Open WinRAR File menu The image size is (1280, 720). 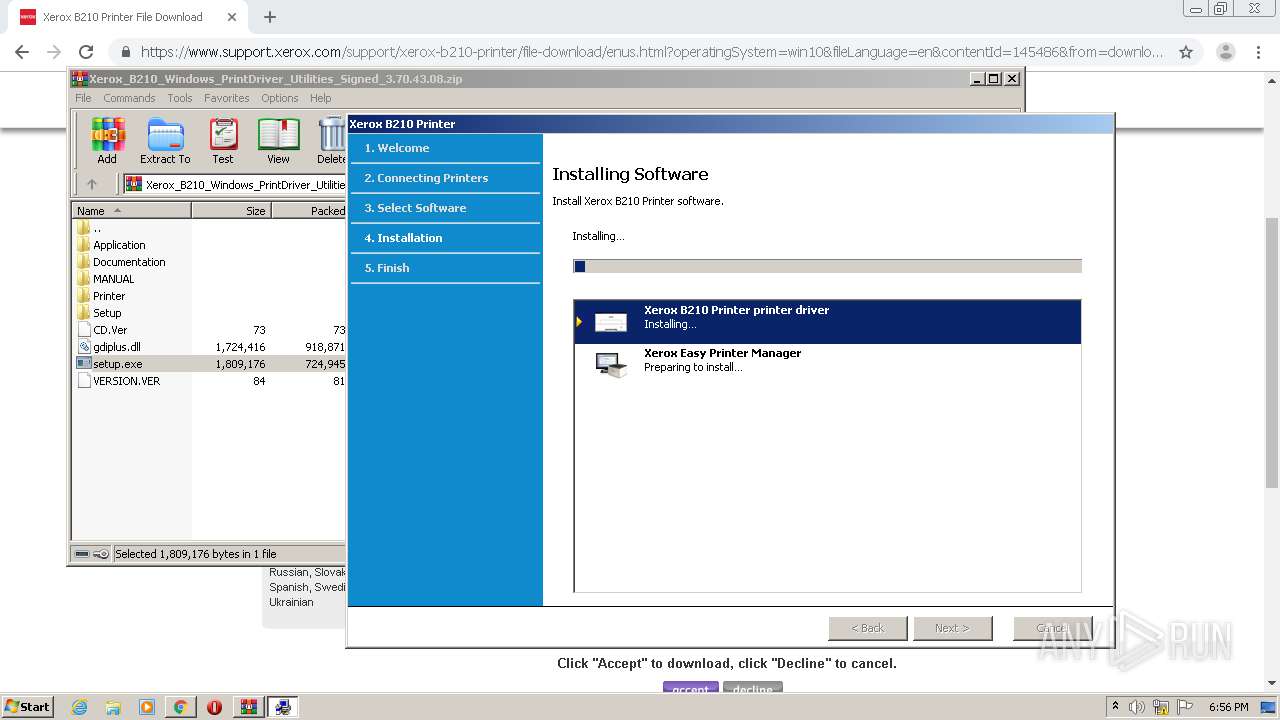(83, 98)
